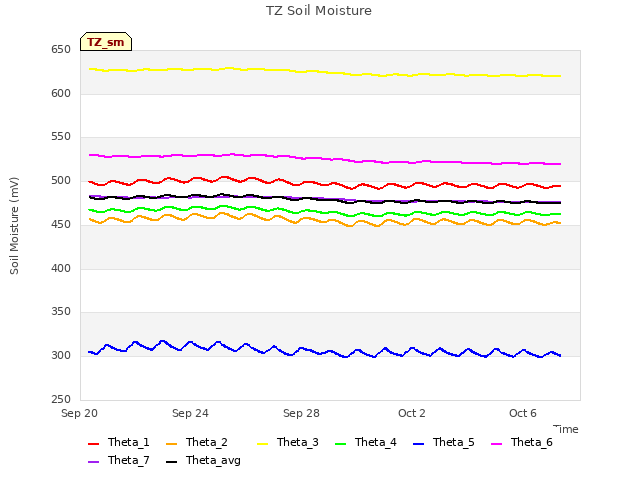Click the 650 y-axis tick label
The image size is (640, 480).
point(61,50)
